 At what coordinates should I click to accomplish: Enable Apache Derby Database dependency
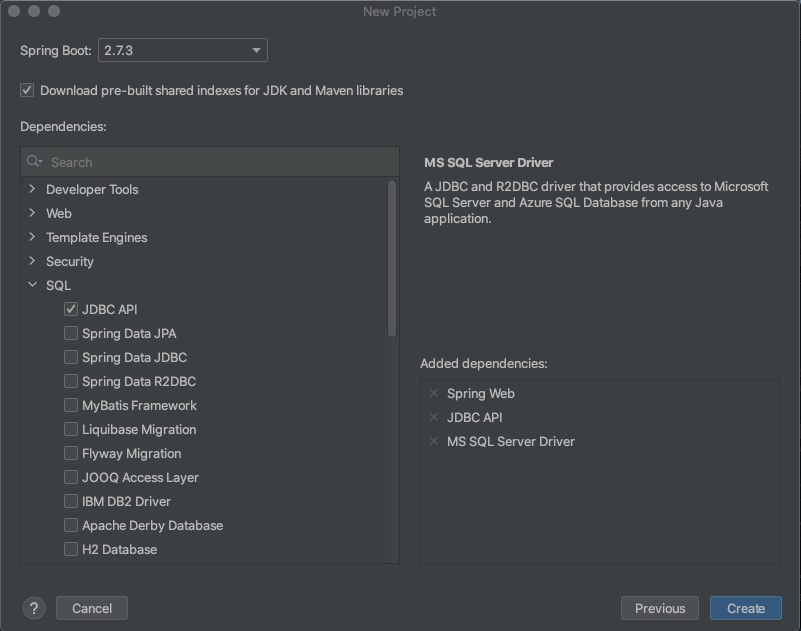(71, 525)
